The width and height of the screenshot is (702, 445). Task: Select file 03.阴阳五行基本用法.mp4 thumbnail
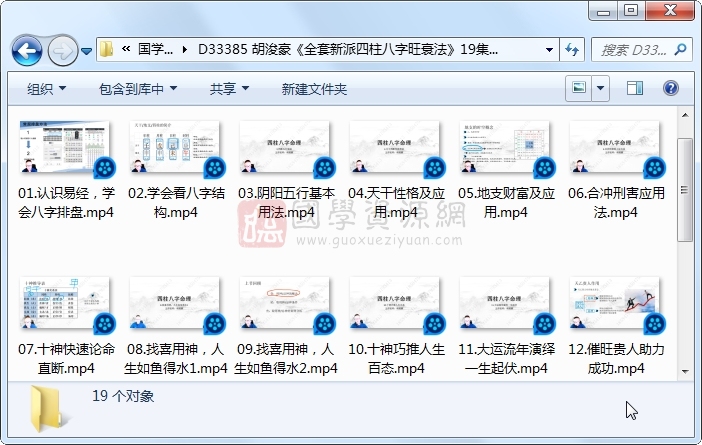(x=285, y=148)
